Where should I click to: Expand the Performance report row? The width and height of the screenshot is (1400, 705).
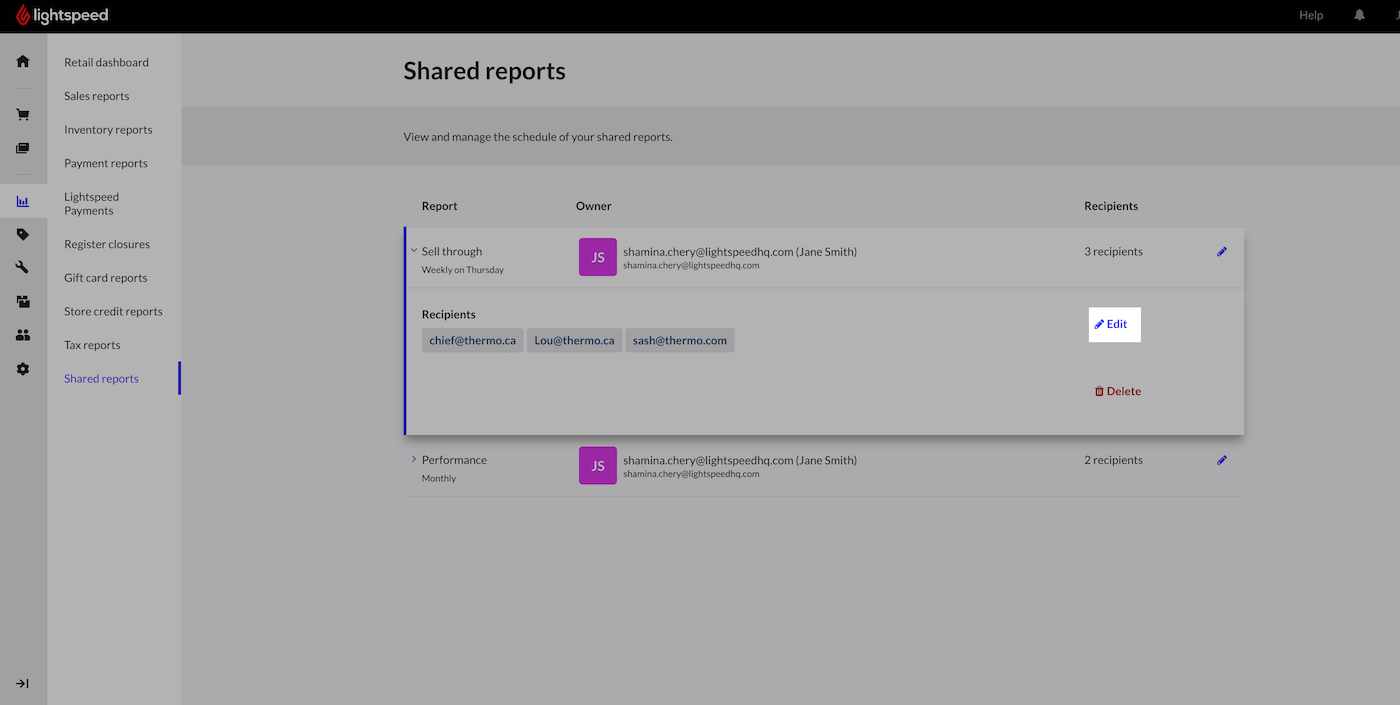414,459
